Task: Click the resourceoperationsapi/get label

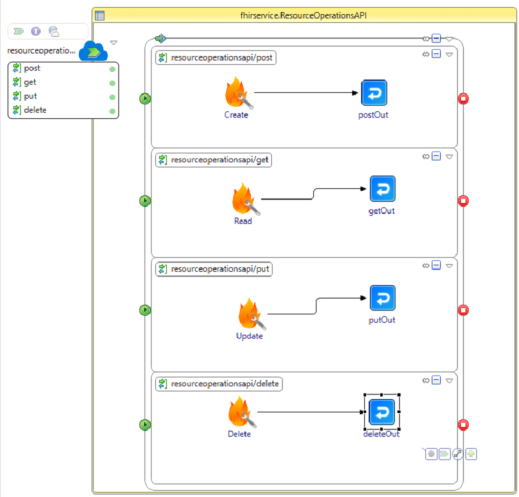Action: pos(219,160)
